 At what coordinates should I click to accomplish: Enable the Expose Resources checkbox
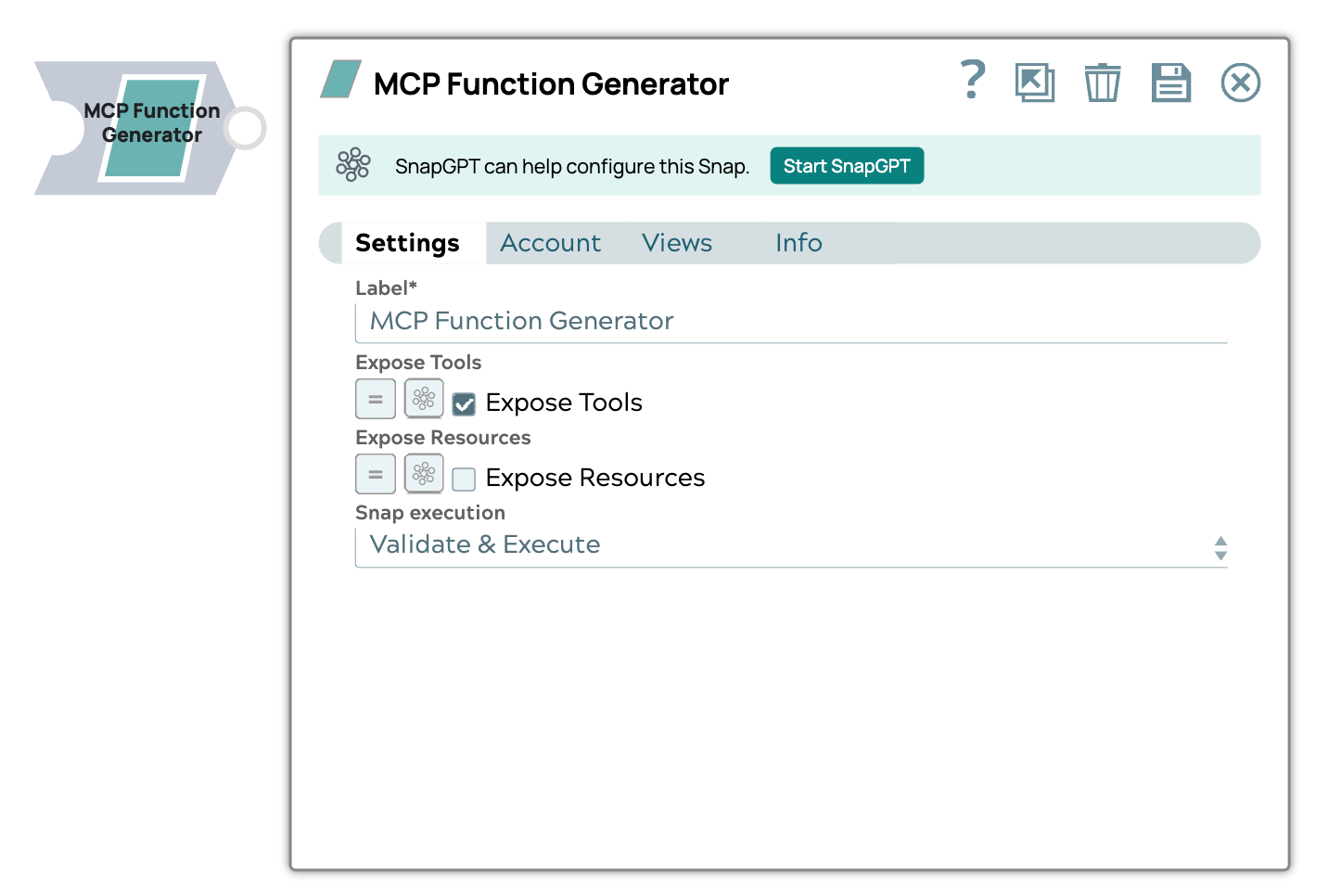463,479
